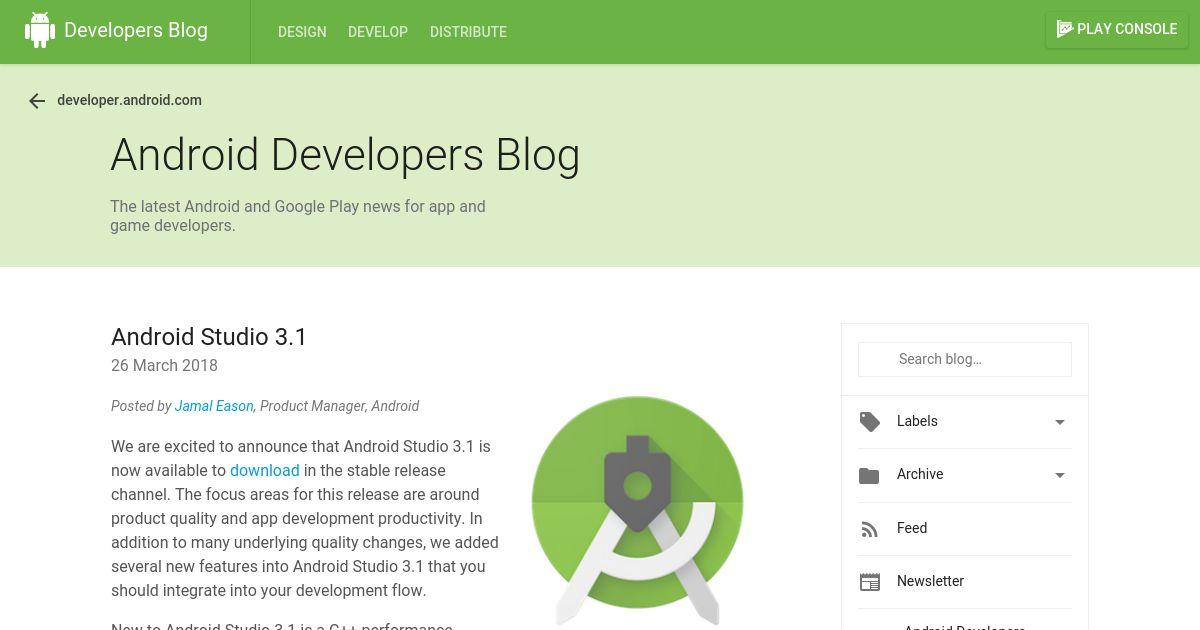
Task: Click the 'Product Manager, Android' byline text
Action: [340, 406]
